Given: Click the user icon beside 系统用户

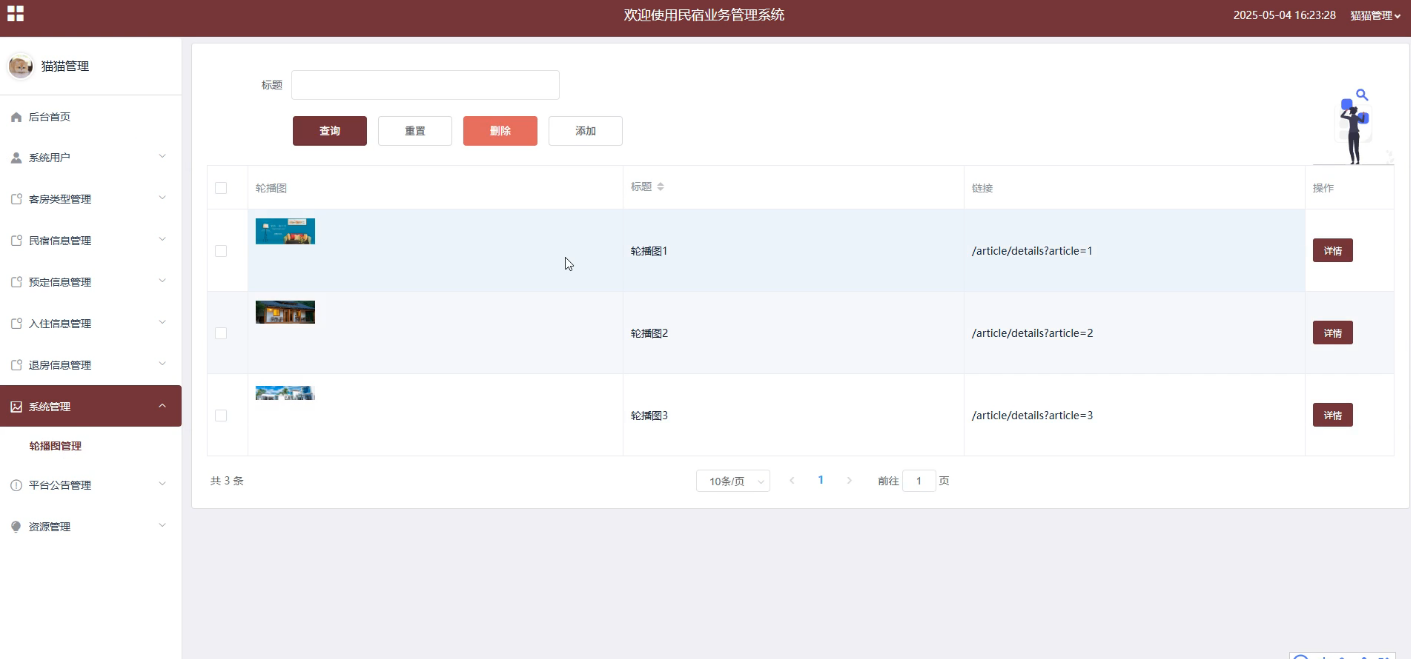Looking at the screenshot, I should [16, 158].
